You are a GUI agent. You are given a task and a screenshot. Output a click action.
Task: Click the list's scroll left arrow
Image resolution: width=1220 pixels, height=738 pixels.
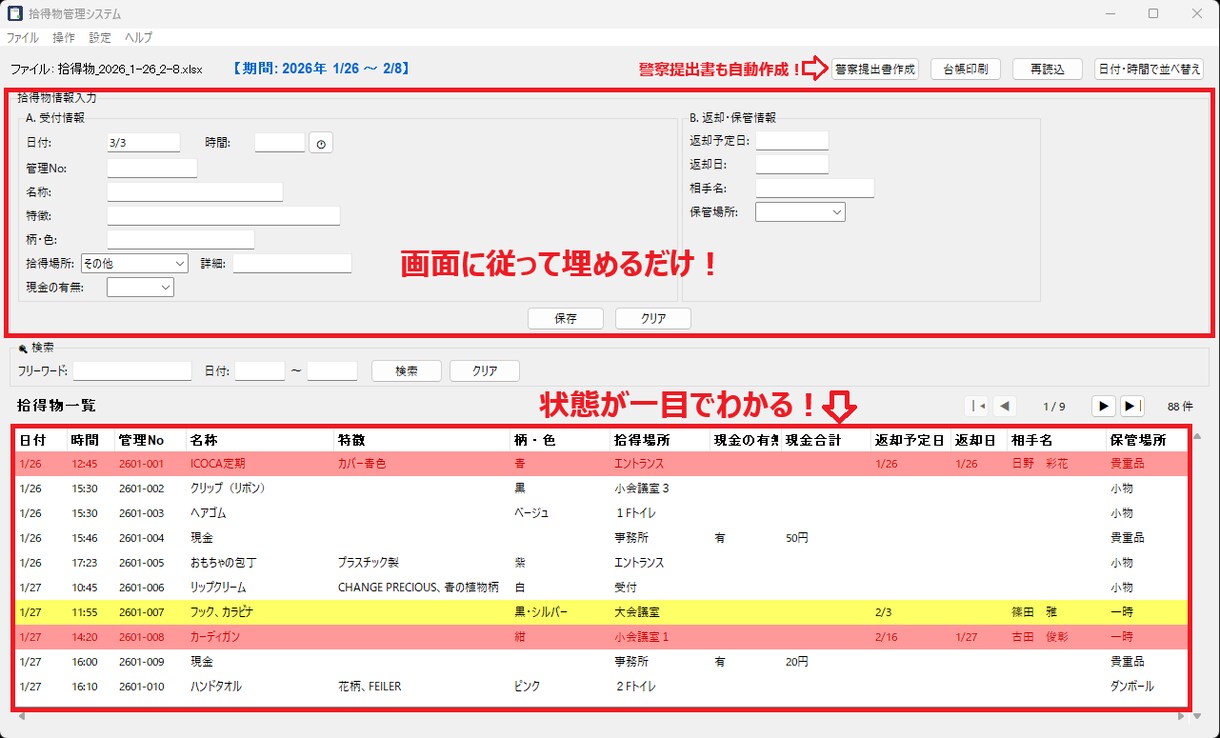[x=21, y=716]
